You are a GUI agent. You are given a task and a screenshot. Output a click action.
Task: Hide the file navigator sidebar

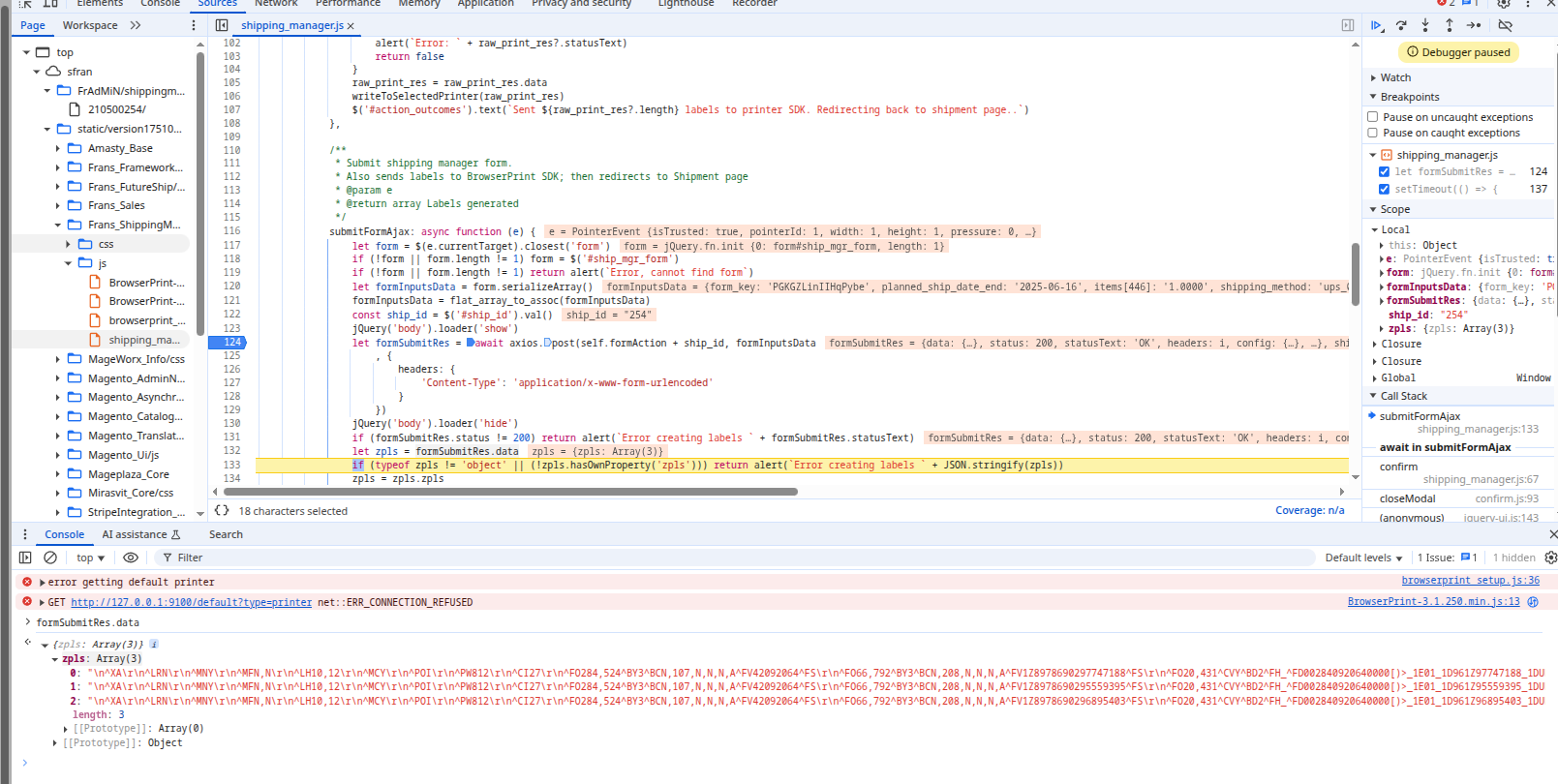pyautogui.click(x=222, y=25)
